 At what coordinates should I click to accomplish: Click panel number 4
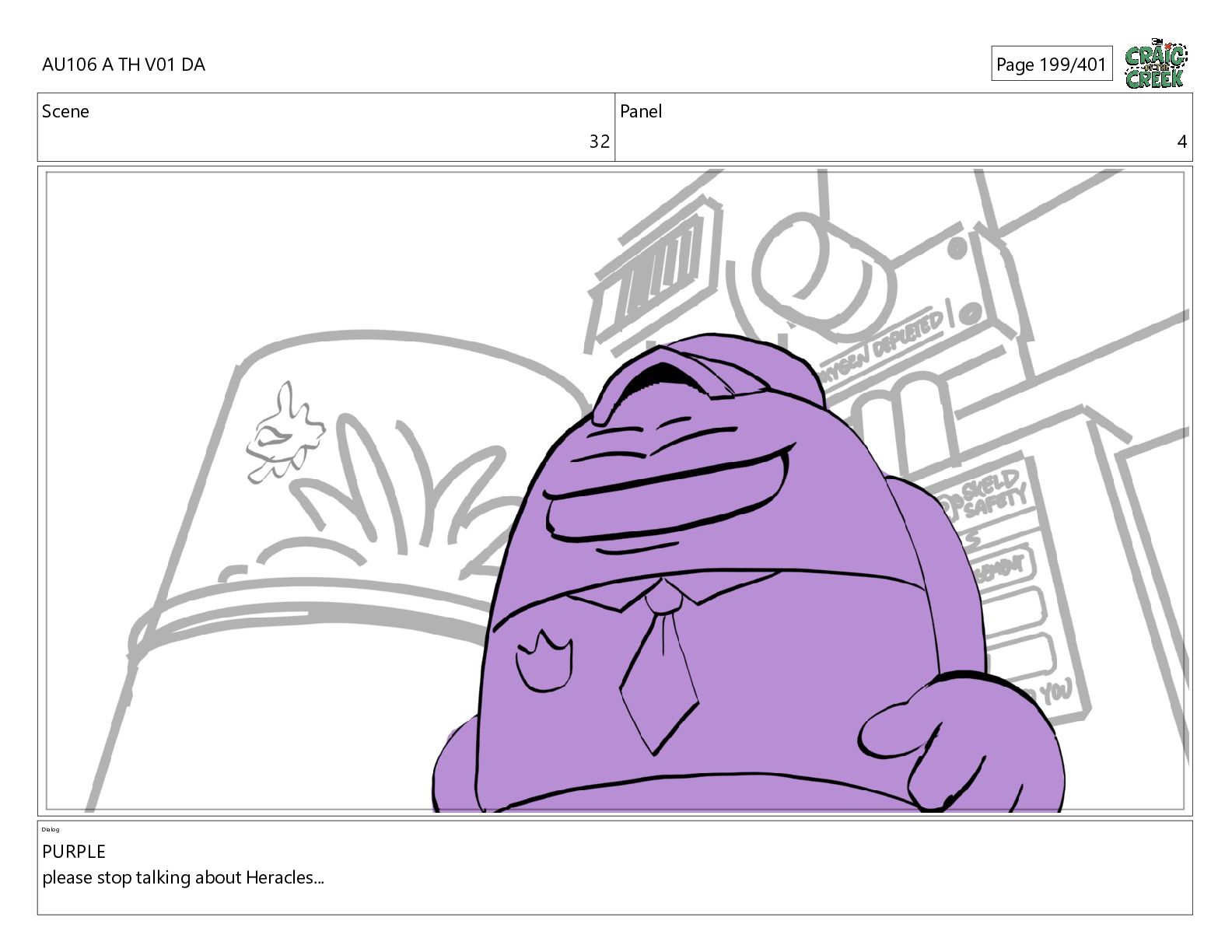click(1182, 142)
